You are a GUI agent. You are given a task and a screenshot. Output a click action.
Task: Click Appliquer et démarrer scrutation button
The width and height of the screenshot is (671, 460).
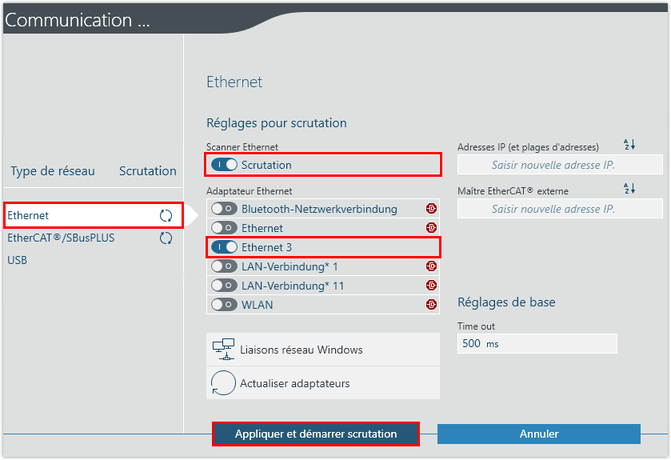[x=315, y=434]
